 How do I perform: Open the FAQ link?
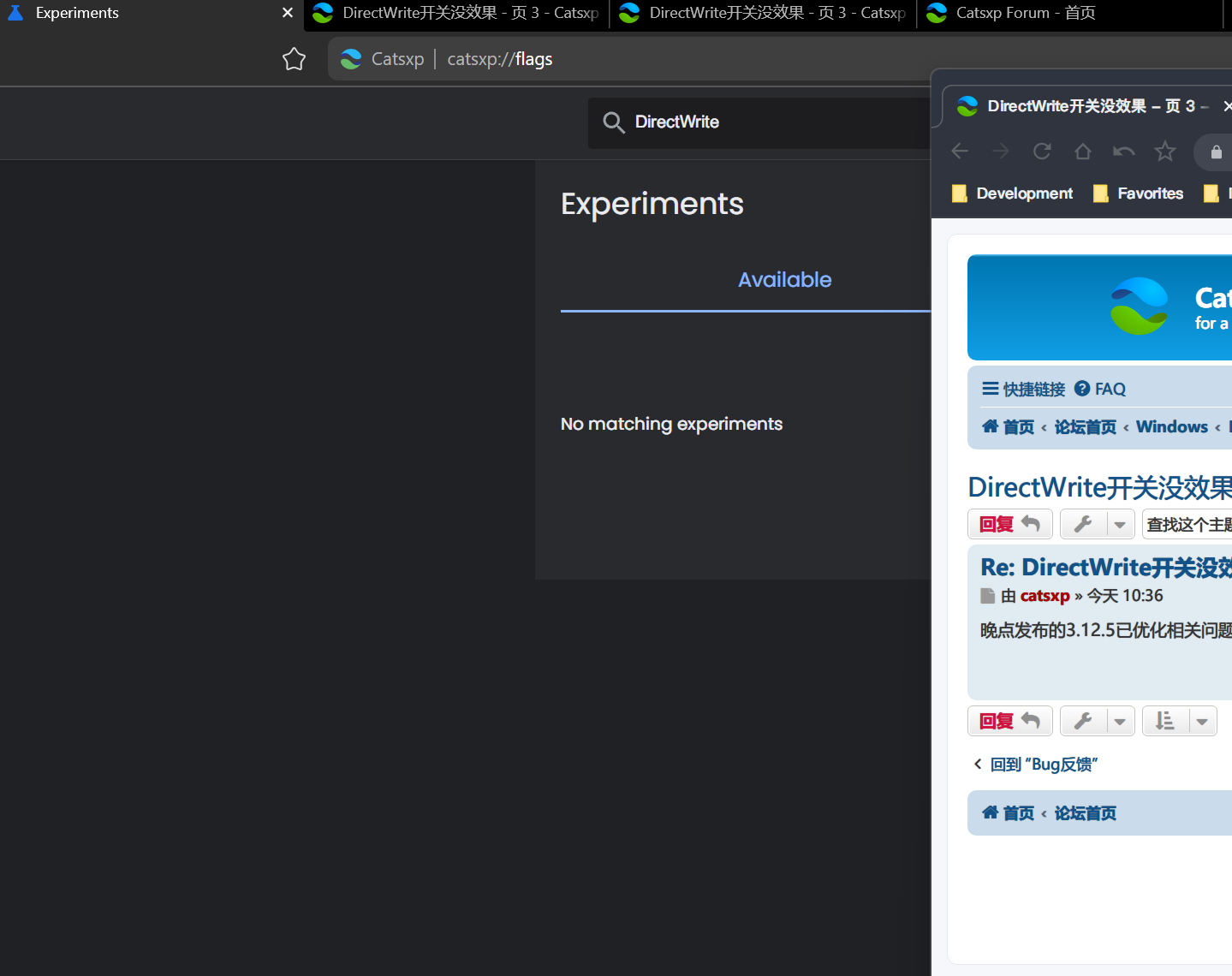coord(1100,390)
